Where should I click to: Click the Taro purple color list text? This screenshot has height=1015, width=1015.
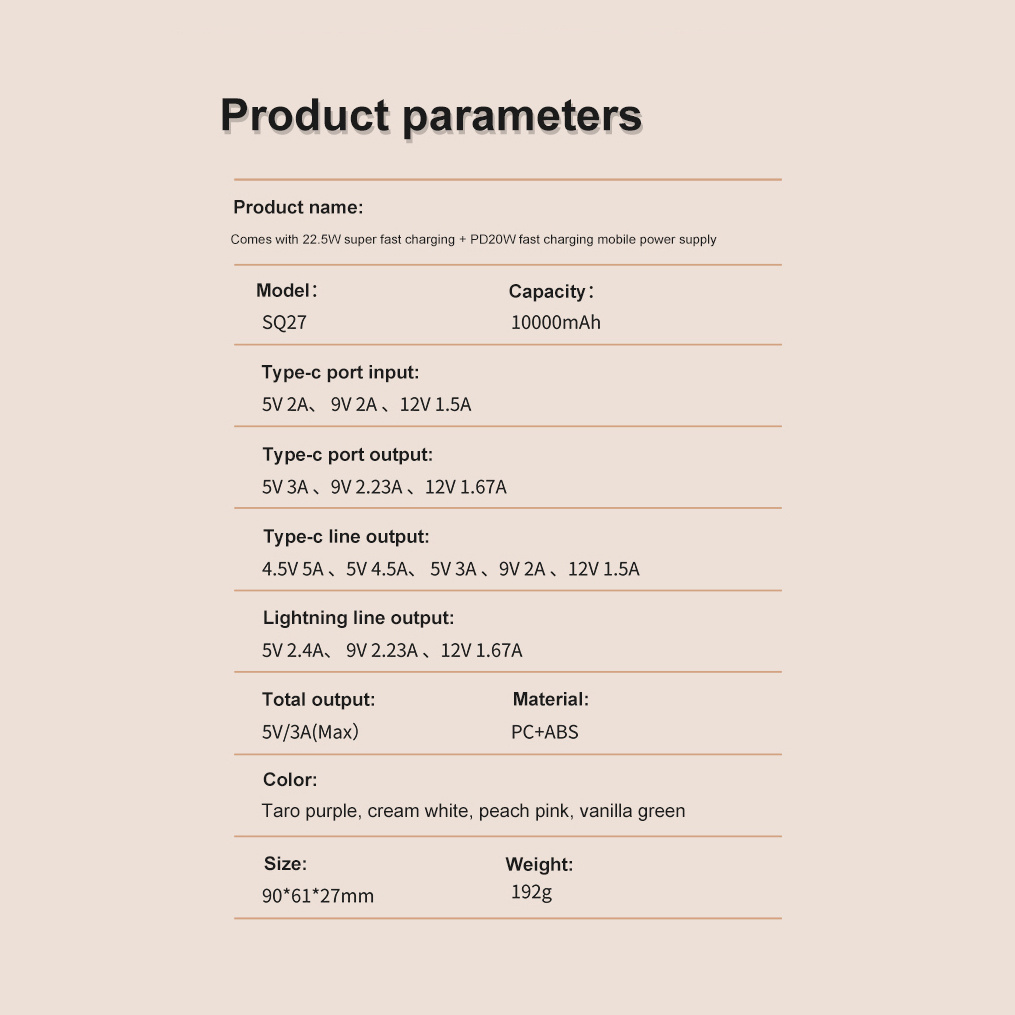coord(473,811)
